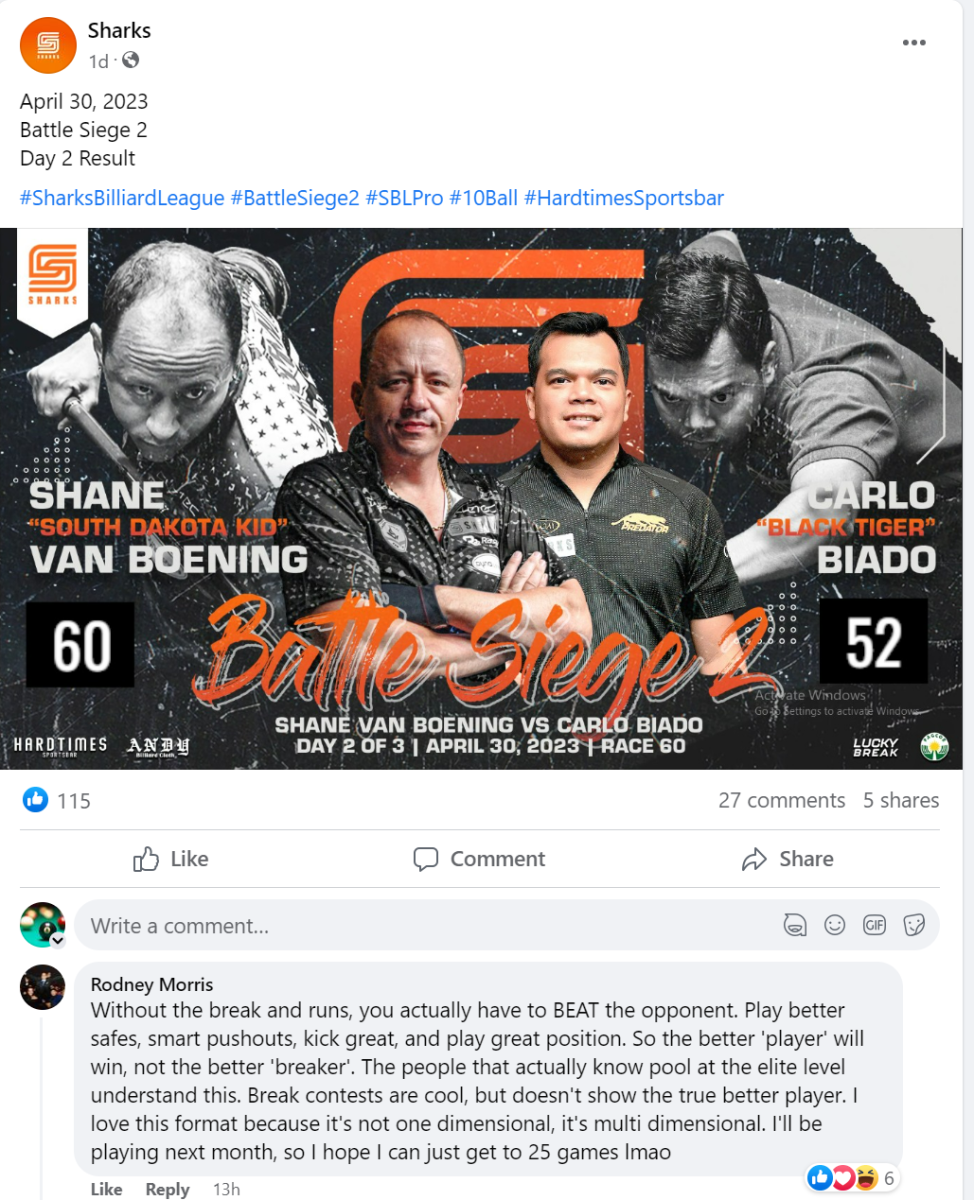Viewport: 974px width, 1200px height.
Task: View the 27 comments link
Action: 781,800
